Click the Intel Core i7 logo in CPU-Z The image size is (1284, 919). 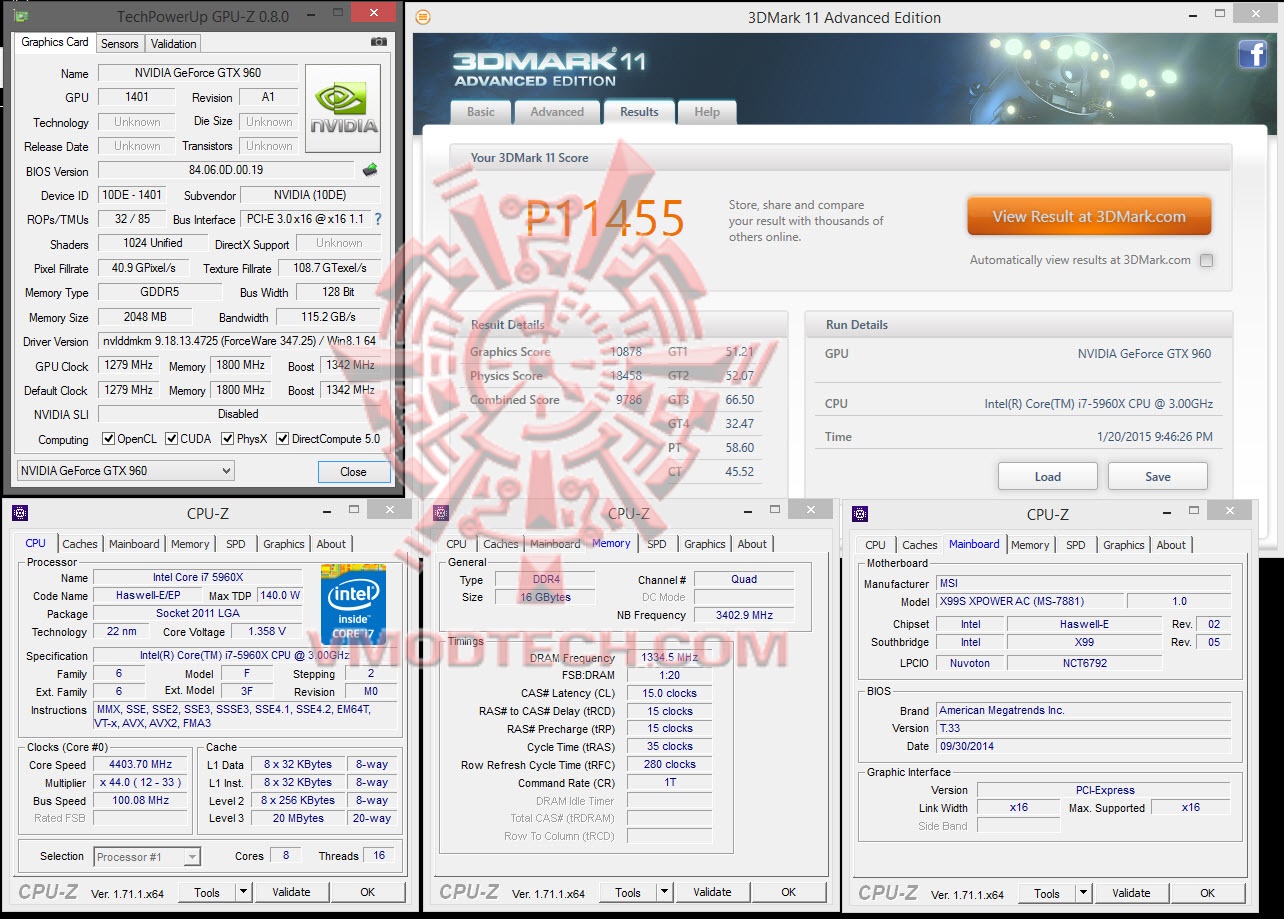pos(353,603)
